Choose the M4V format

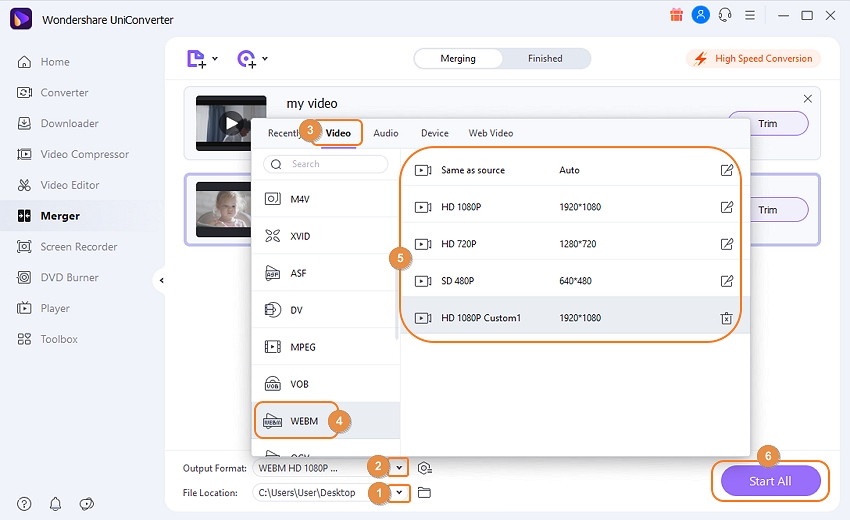326,199
